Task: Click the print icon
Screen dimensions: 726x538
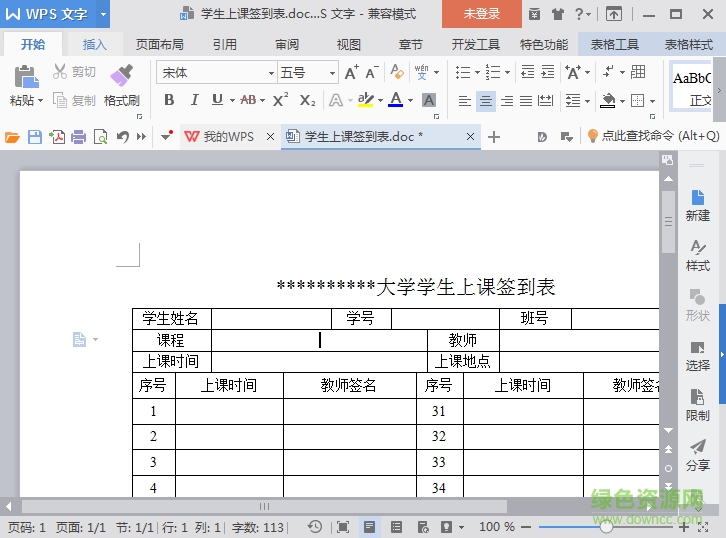Action: coord(78,137)
